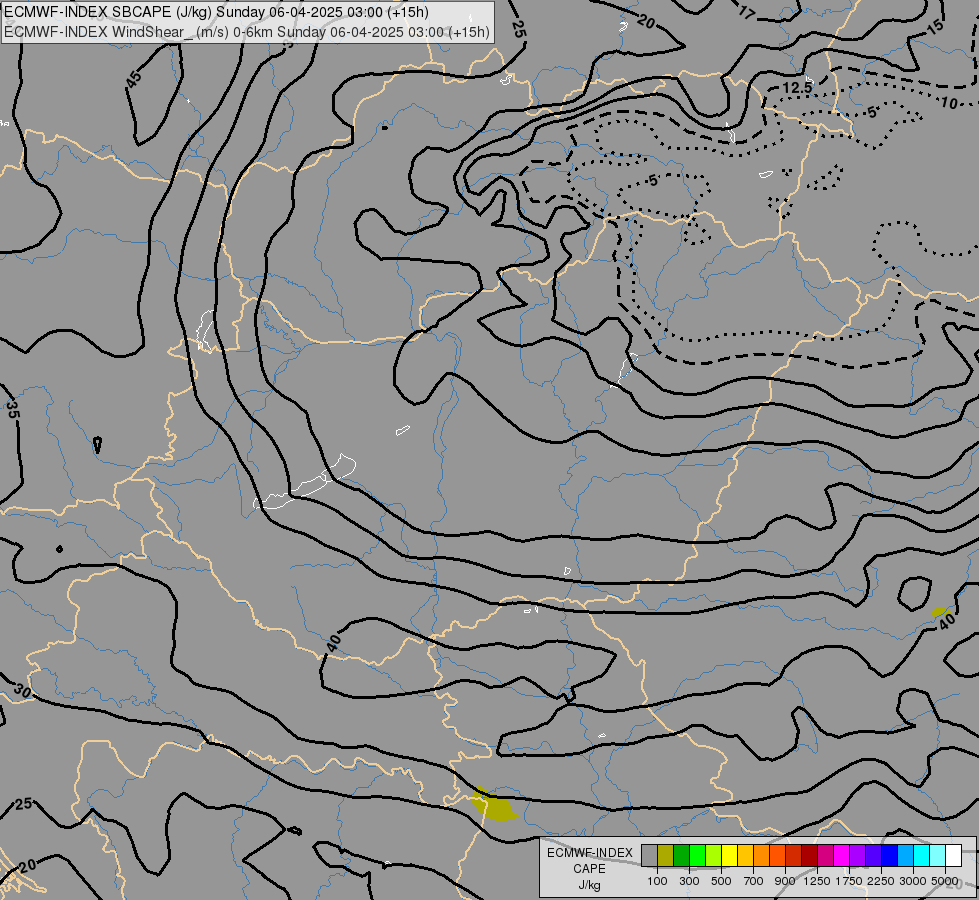Click the 100 value under the legend
Viewport: 979px width, 900px height.
657,881
